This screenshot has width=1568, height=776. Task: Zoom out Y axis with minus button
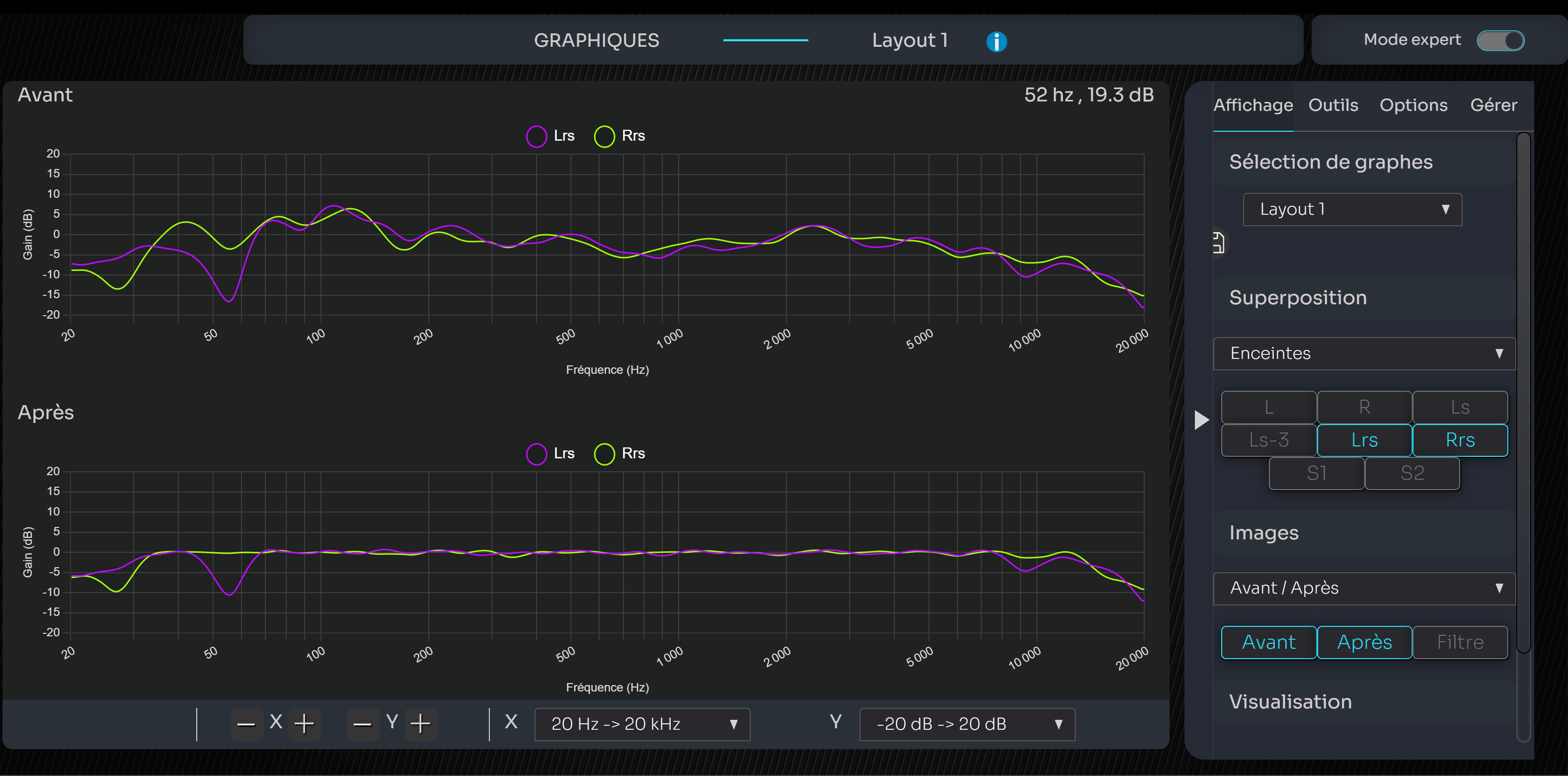coord(362,724)
